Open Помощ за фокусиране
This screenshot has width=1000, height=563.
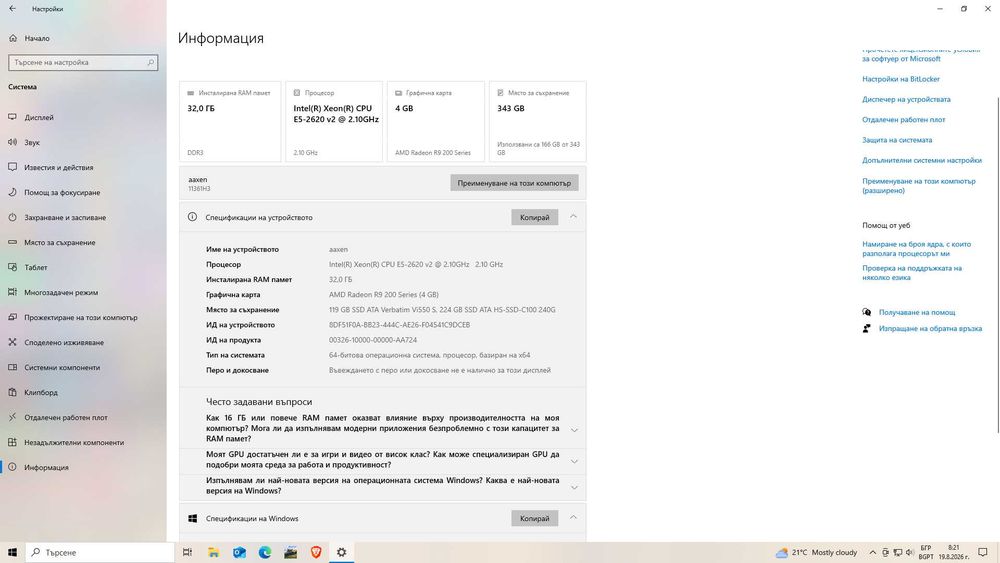[62, 192]
